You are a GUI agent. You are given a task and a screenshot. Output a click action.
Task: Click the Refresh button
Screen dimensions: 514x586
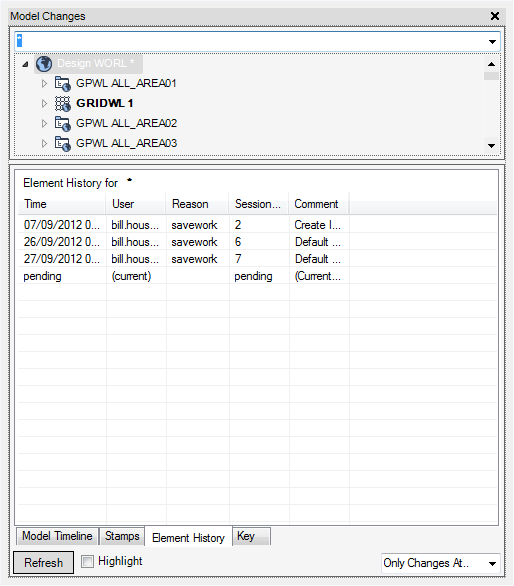[43, 562]
